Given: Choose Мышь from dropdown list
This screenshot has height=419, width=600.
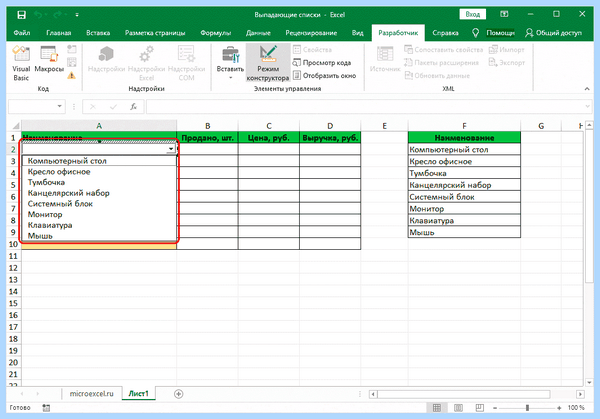Looking at the screenshot, I should [x=99, y=236].
